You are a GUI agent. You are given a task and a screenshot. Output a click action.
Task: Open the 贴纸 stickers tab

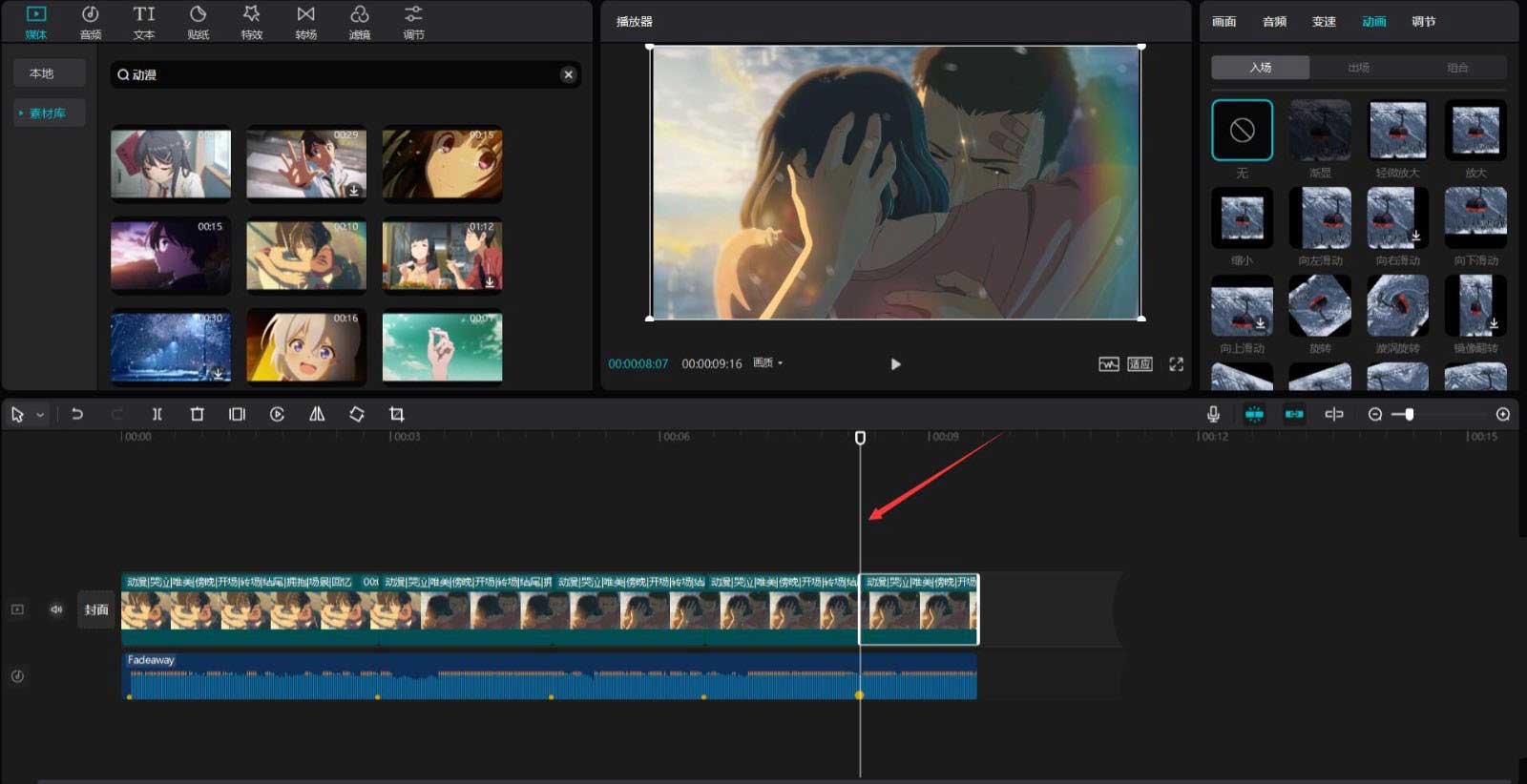199,22
